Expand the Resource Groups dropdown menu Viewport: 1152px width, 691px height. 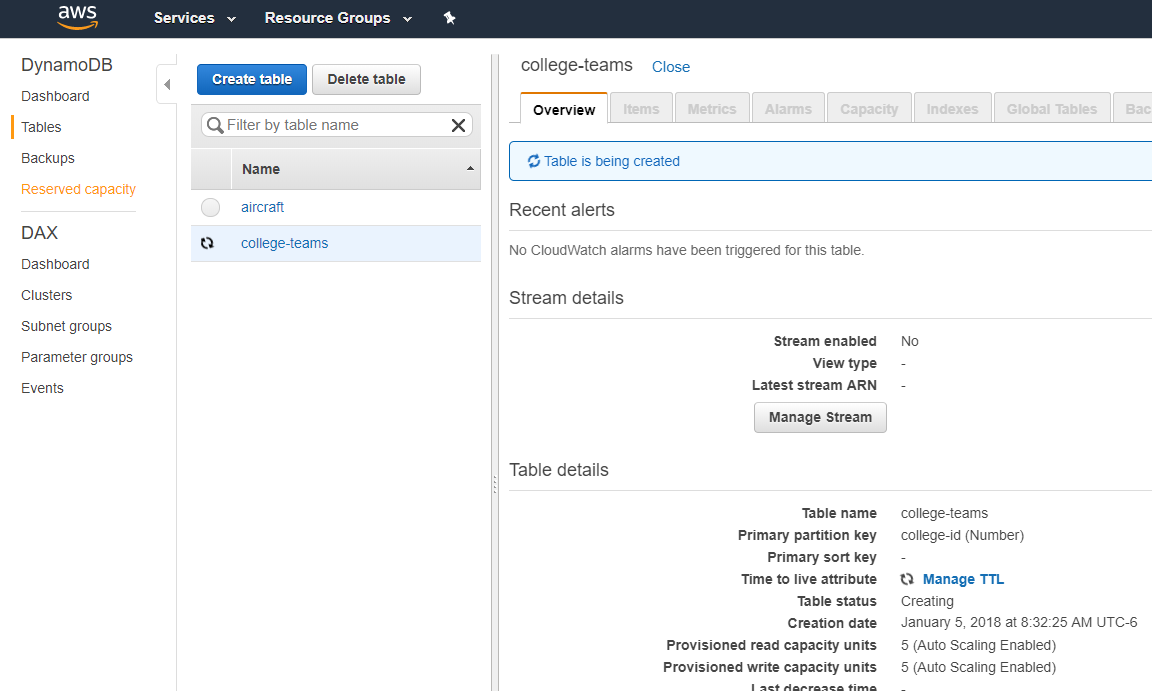pos(338,18)
